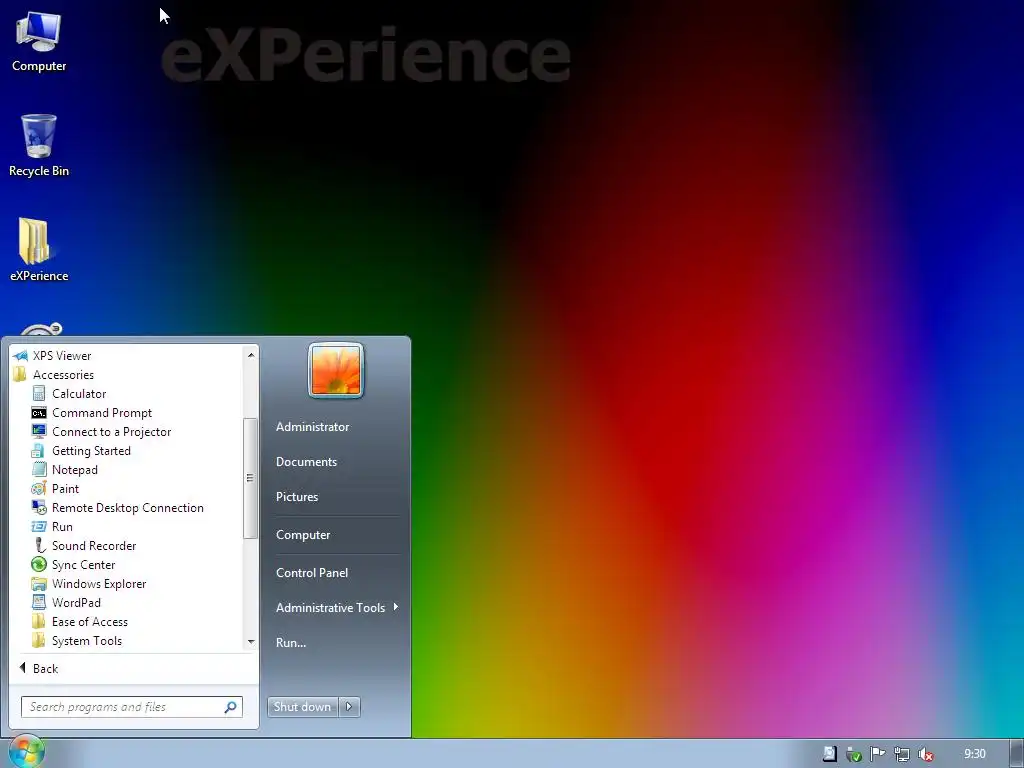Viewport: 1024px width, 768px height.
Task: Click the first tray icon beside the USB icon
Action: (x=829, y=754)
